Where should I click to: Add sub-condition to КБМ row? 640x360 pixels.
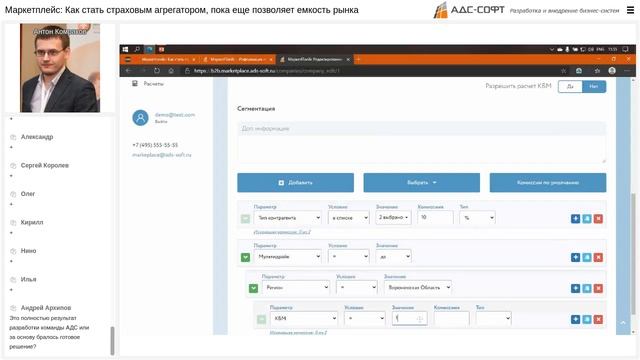[x=575, y=319]
